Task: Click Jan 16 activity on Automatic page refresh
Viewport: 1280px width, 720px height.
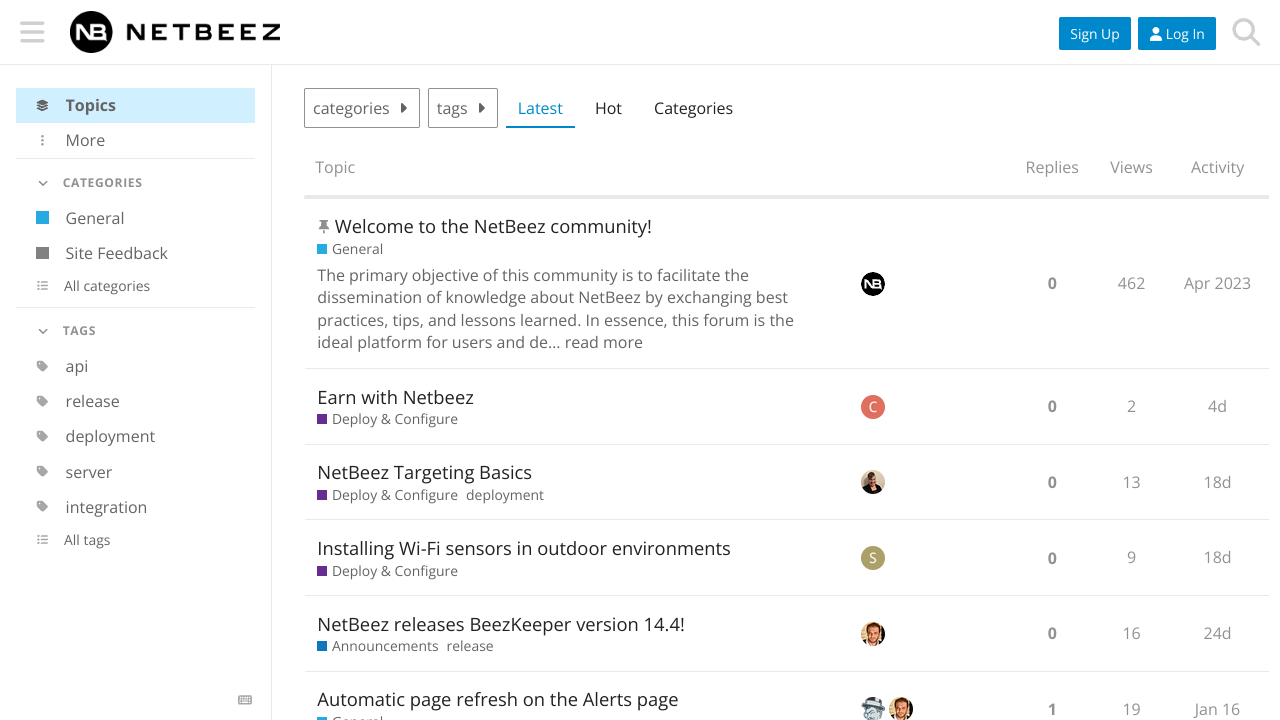Action: coord(1217,709)
